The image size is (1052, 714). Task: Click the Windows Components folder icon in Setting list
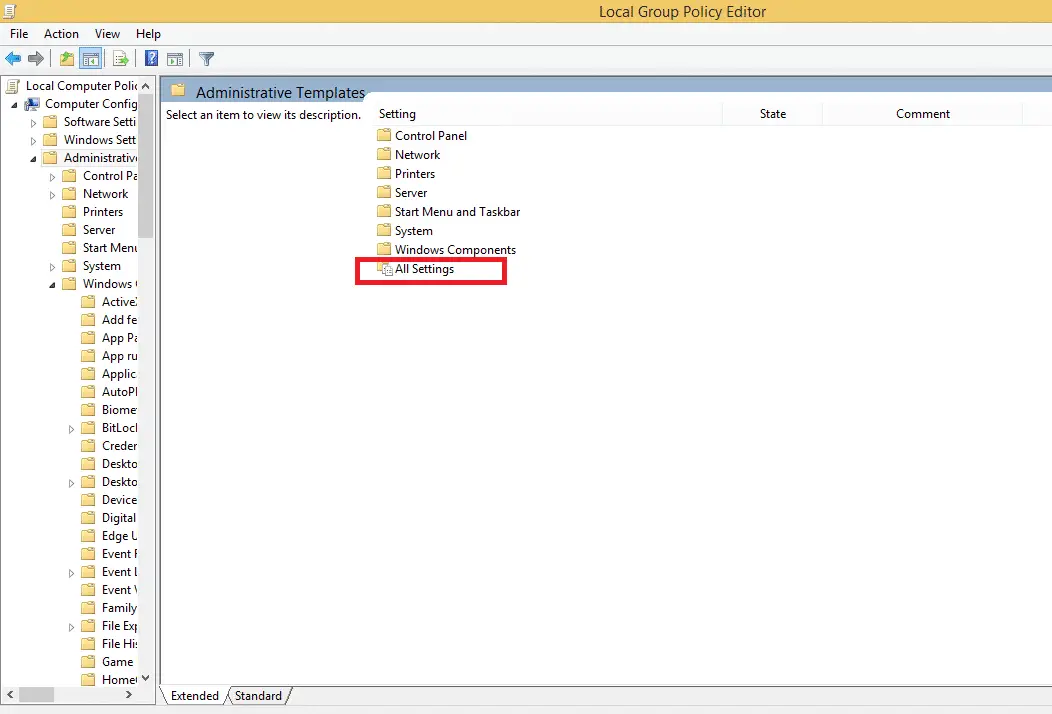pos(384,250)
